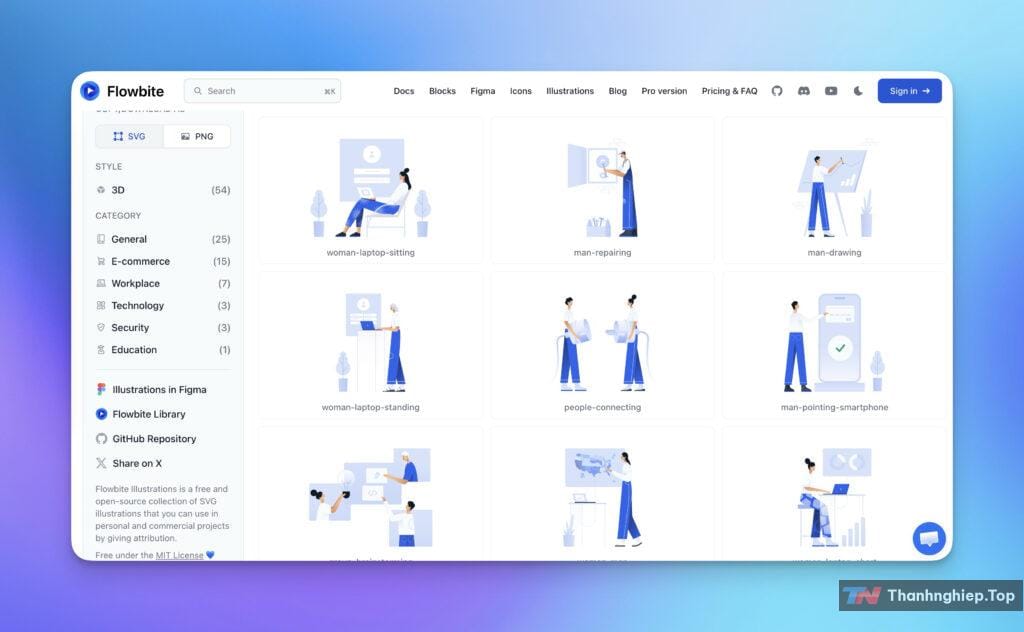Go to the Pricing & FAQ page
This screenshot has height=632, width=1024.
[x=730, y=91]
